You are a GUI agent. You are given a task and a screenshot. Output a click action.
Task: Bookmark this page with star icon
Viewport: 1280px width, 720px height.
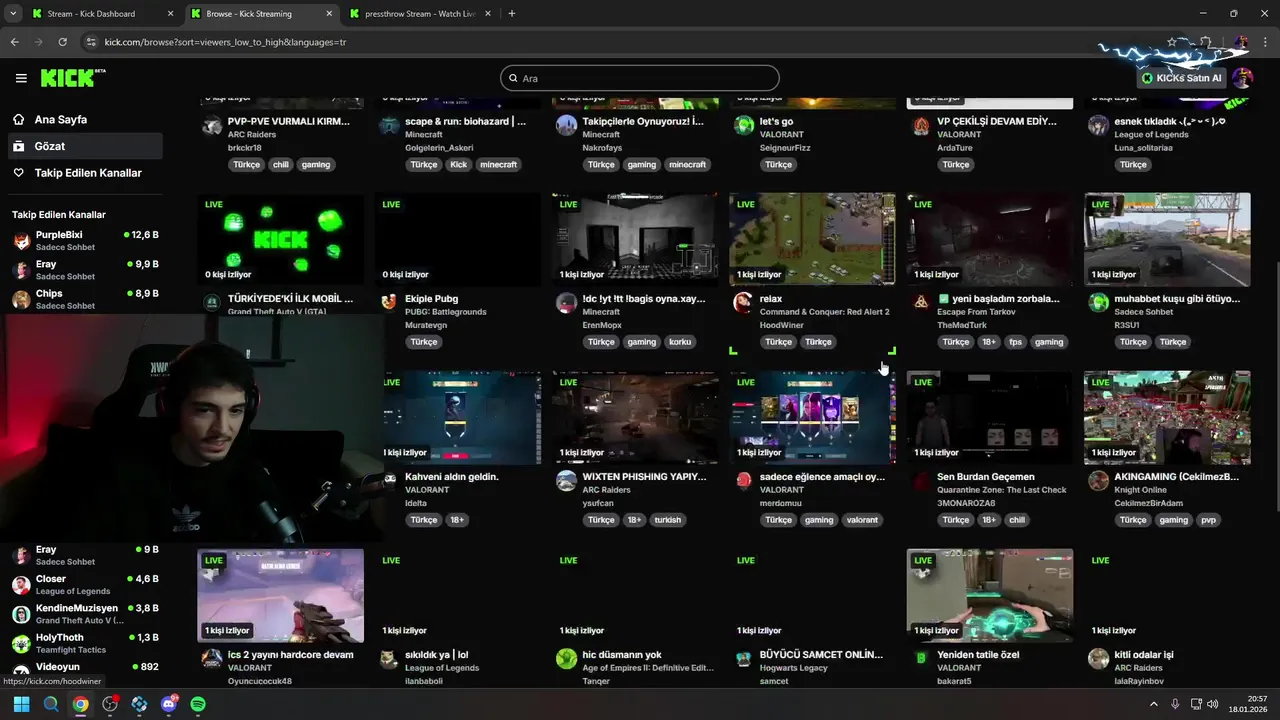[1172, 42]
